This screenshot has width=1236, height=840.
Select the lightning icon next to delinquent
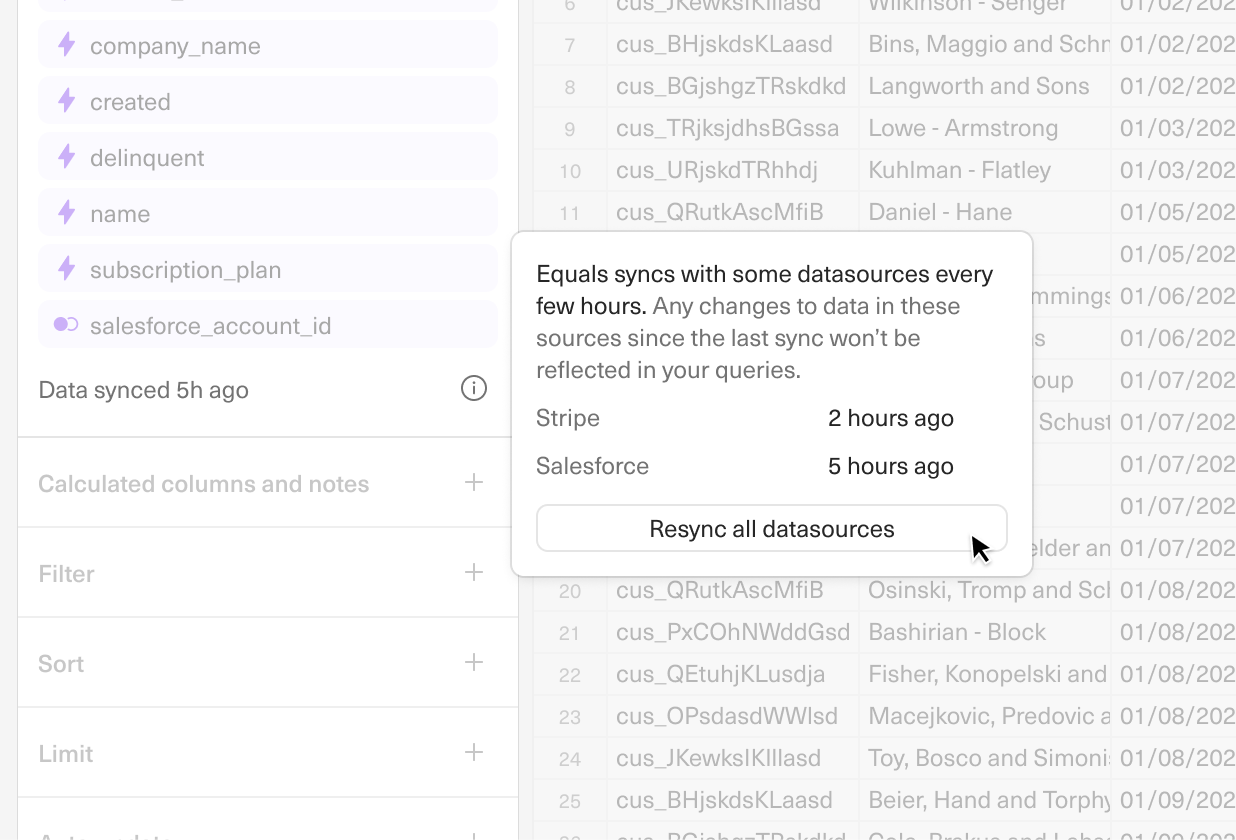[x=66, y=156]
